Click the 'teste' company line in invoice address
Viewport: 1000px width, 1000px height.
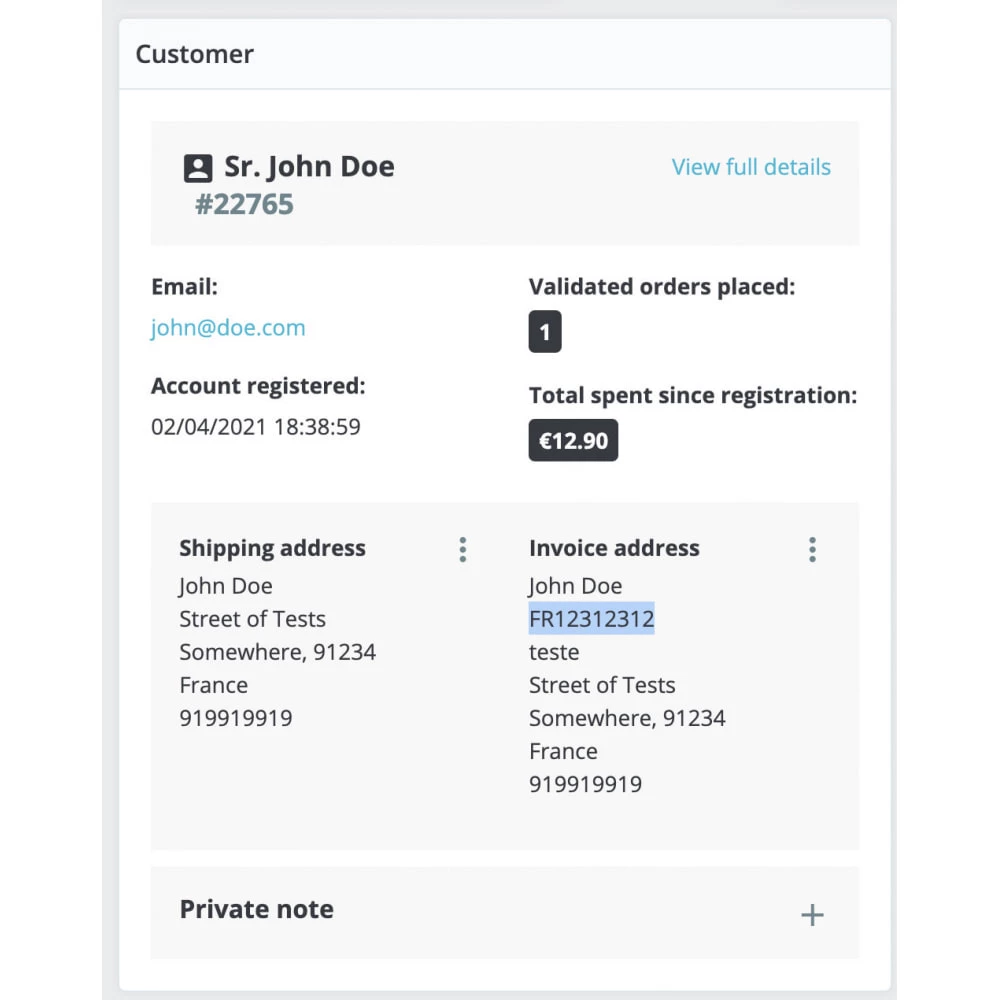point(554,652)
